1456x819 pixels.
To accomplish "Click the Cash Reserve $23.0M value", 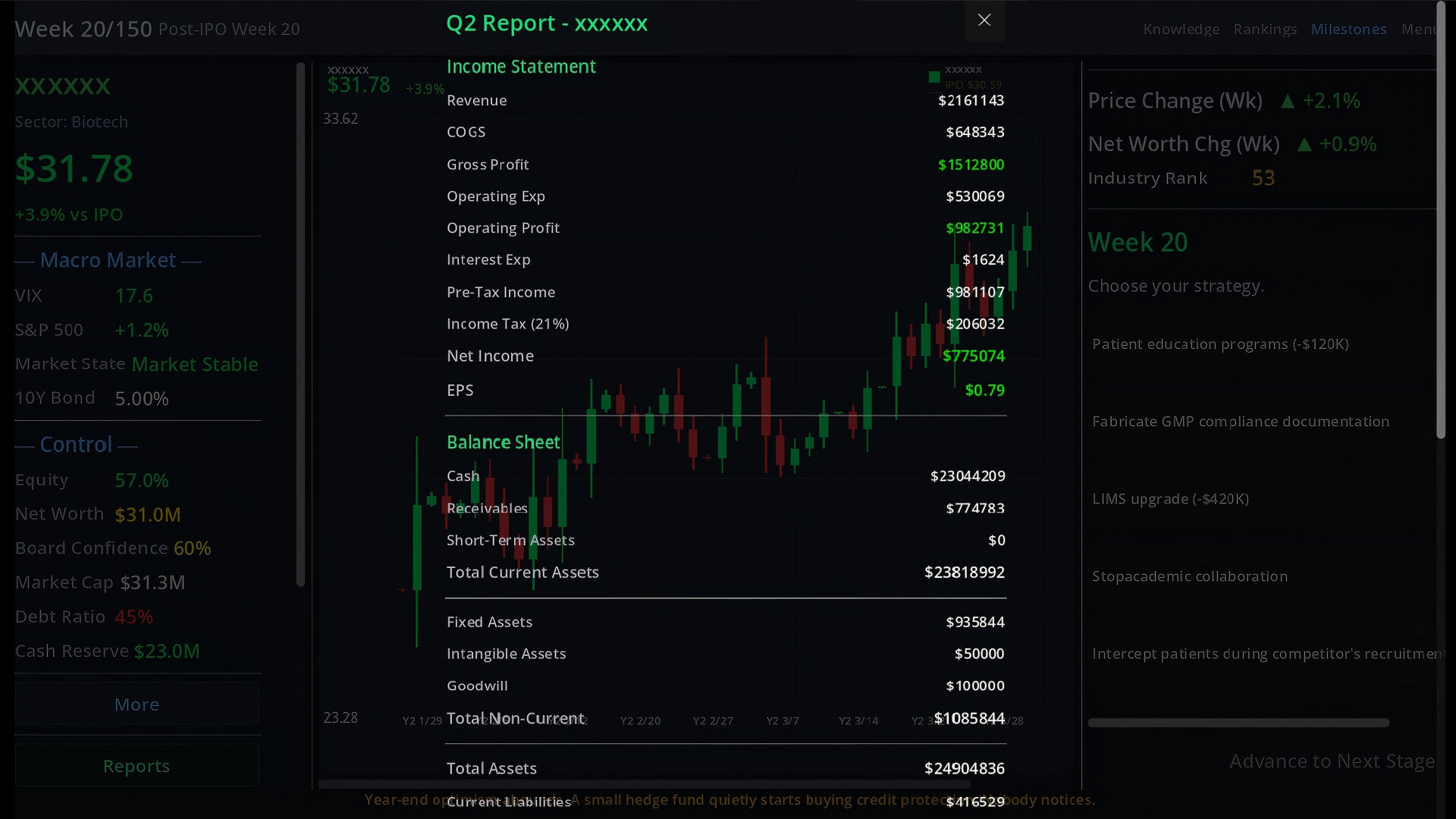I will tap(167, 651).
